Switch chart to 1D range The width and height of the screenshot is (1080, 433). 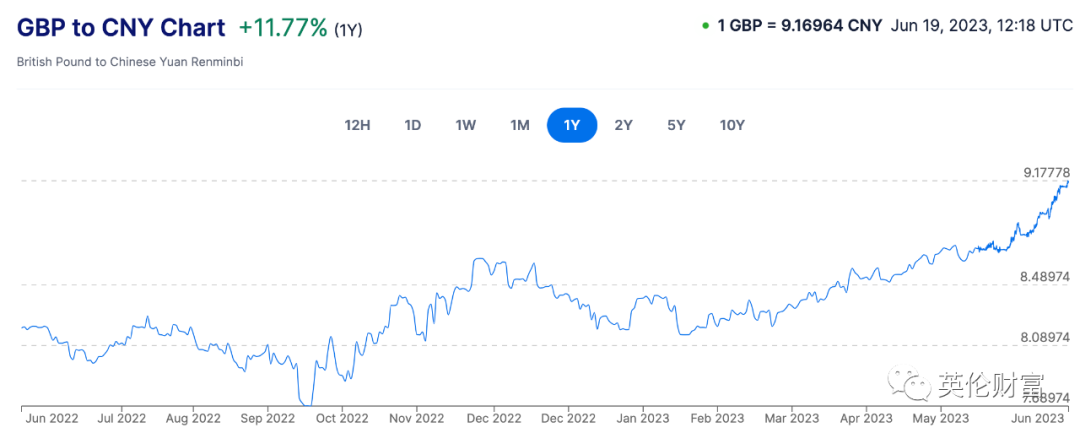coord(412,125)
